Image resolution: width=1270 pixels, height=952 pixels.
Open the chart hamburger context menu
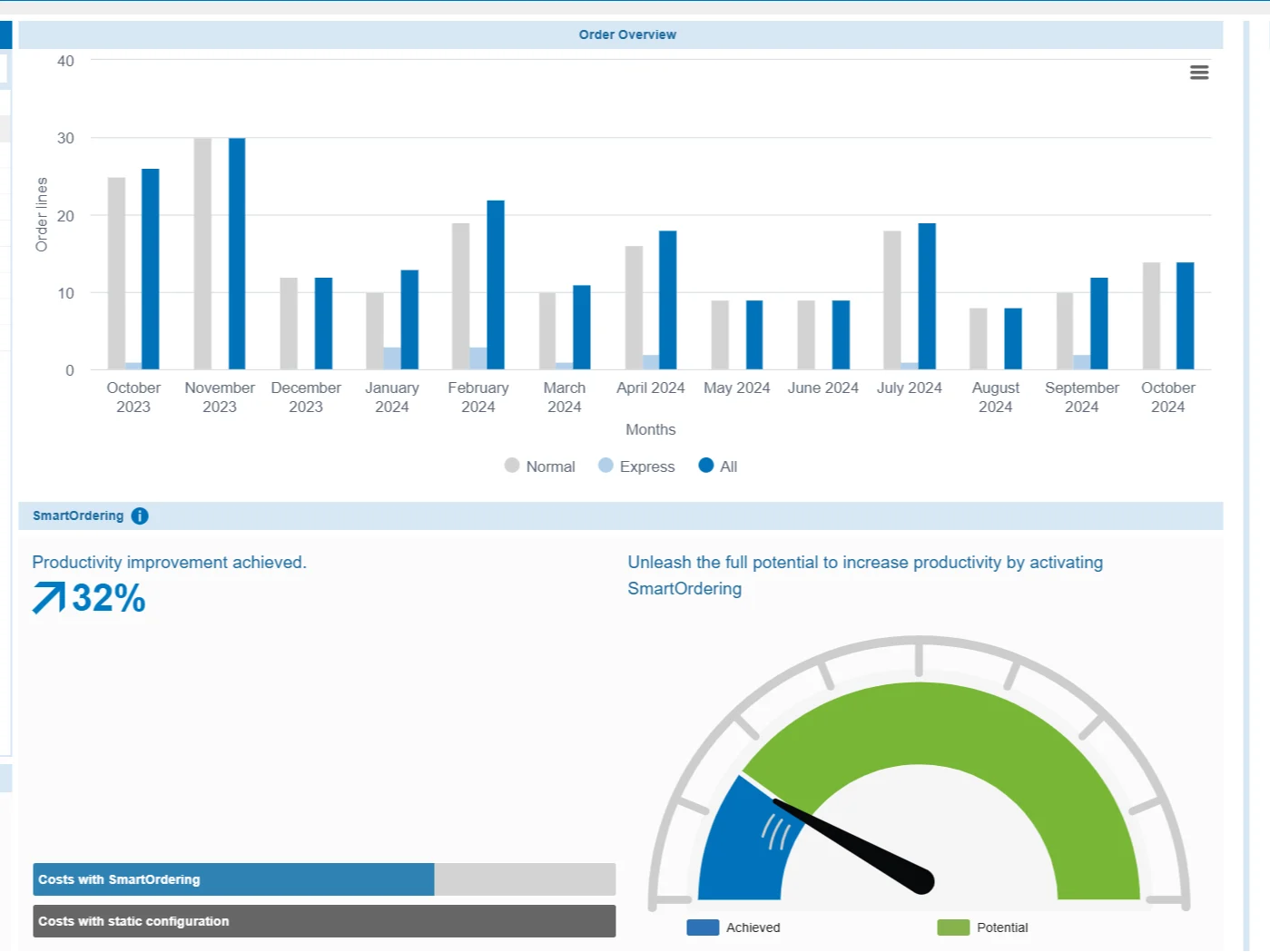point(1198,73)
